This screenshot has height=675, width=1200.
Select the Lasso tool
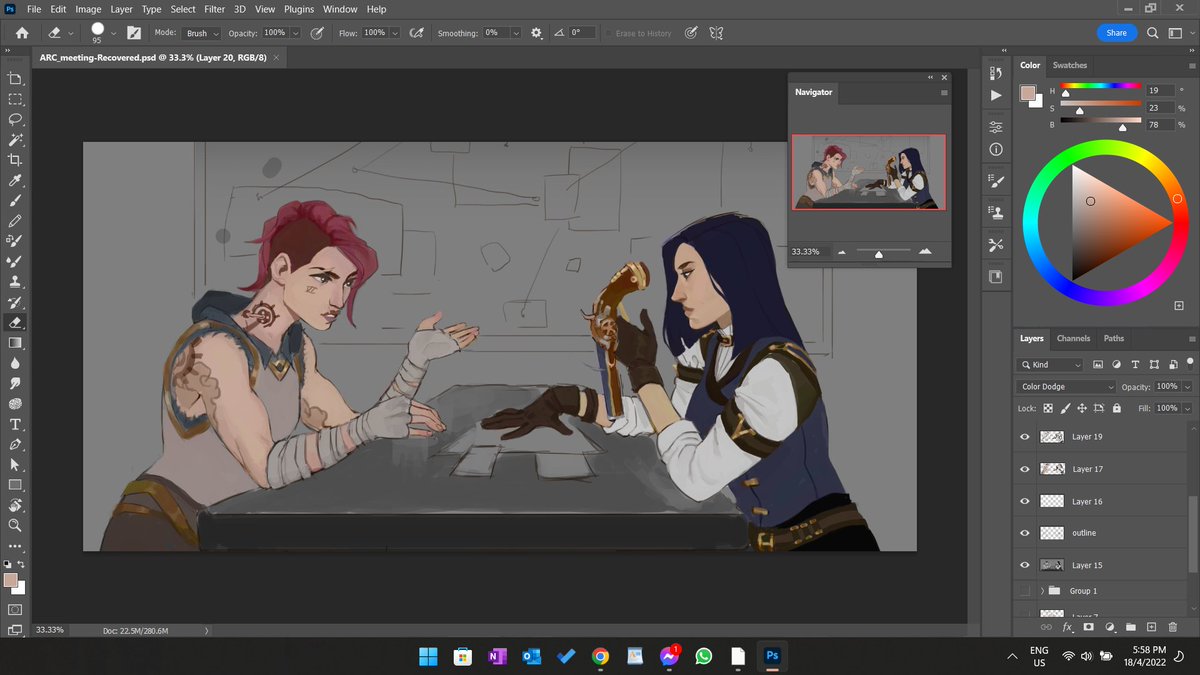click(15, 119)
